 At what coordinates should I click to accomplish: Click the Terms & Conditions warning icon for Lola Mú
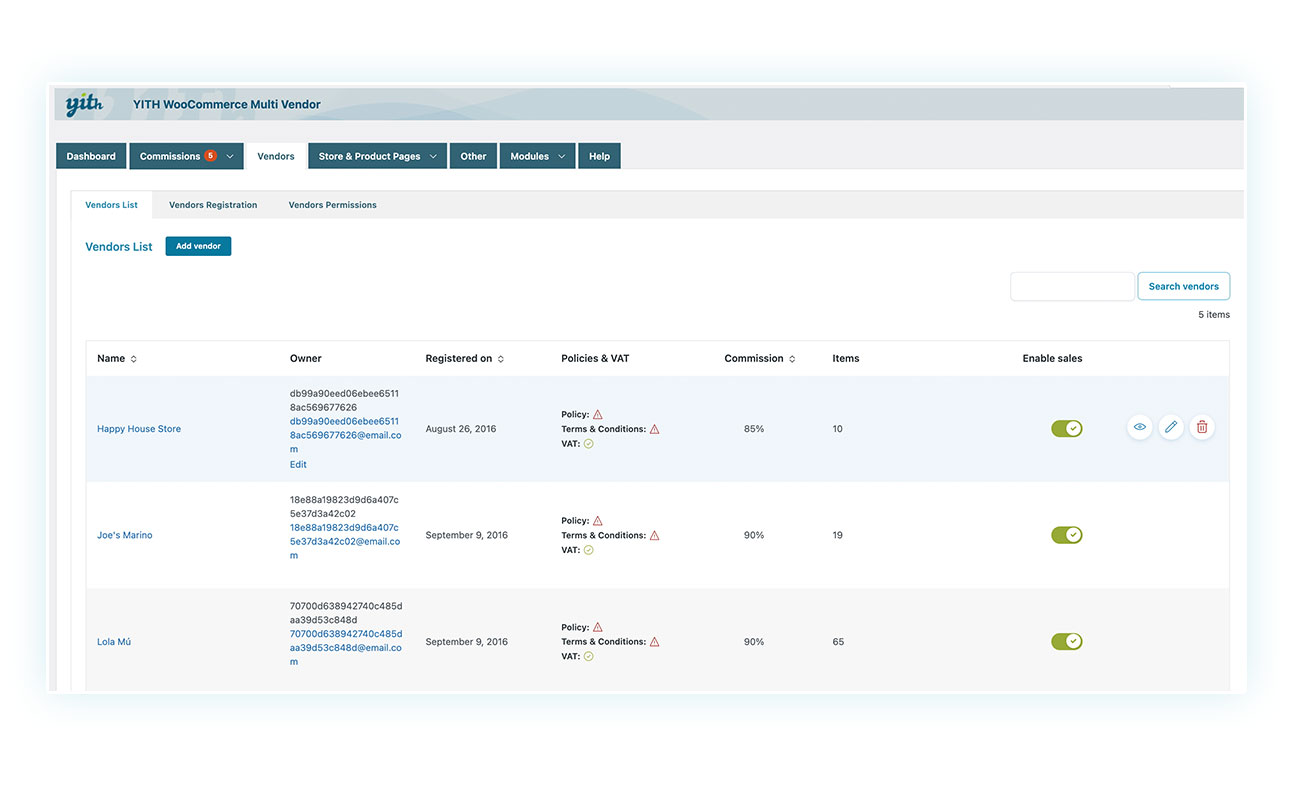654,641
